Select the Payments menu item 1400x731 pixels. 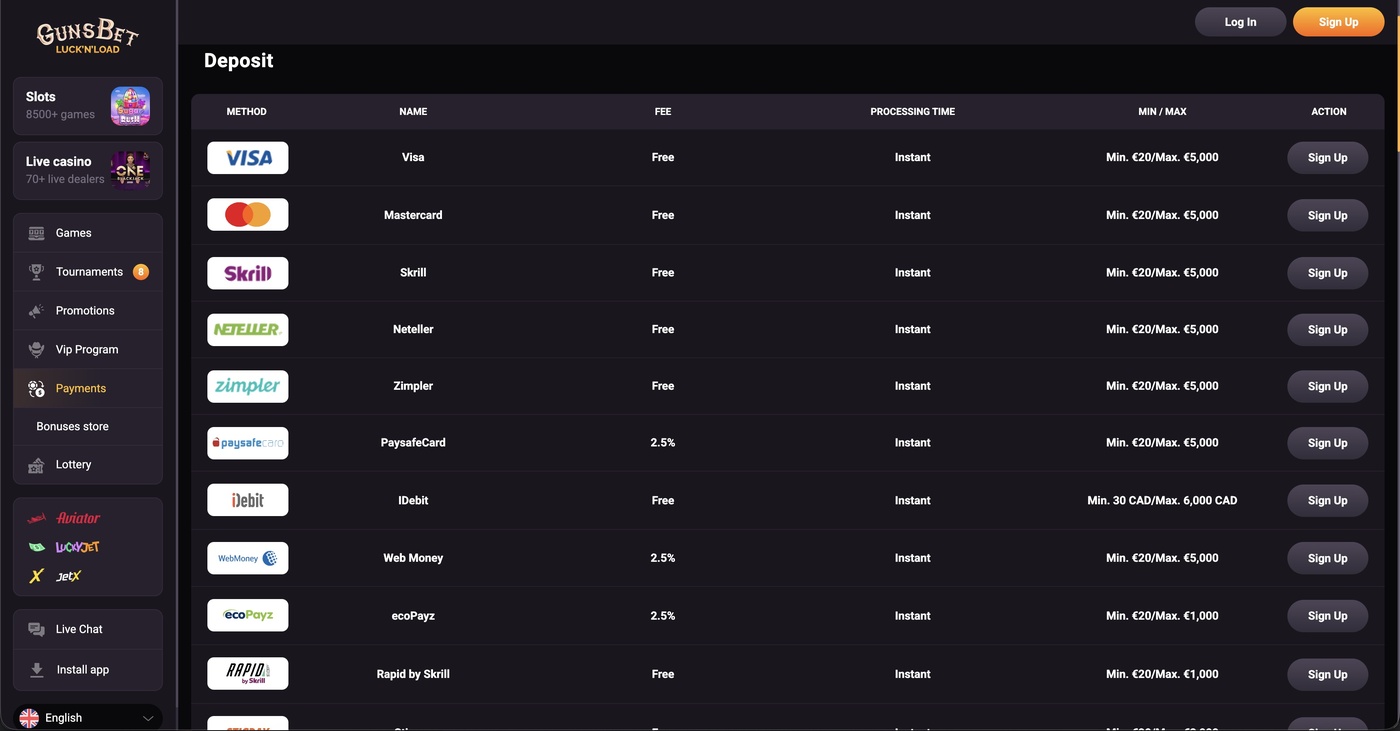pyautogui.click(x=88, y=388)
